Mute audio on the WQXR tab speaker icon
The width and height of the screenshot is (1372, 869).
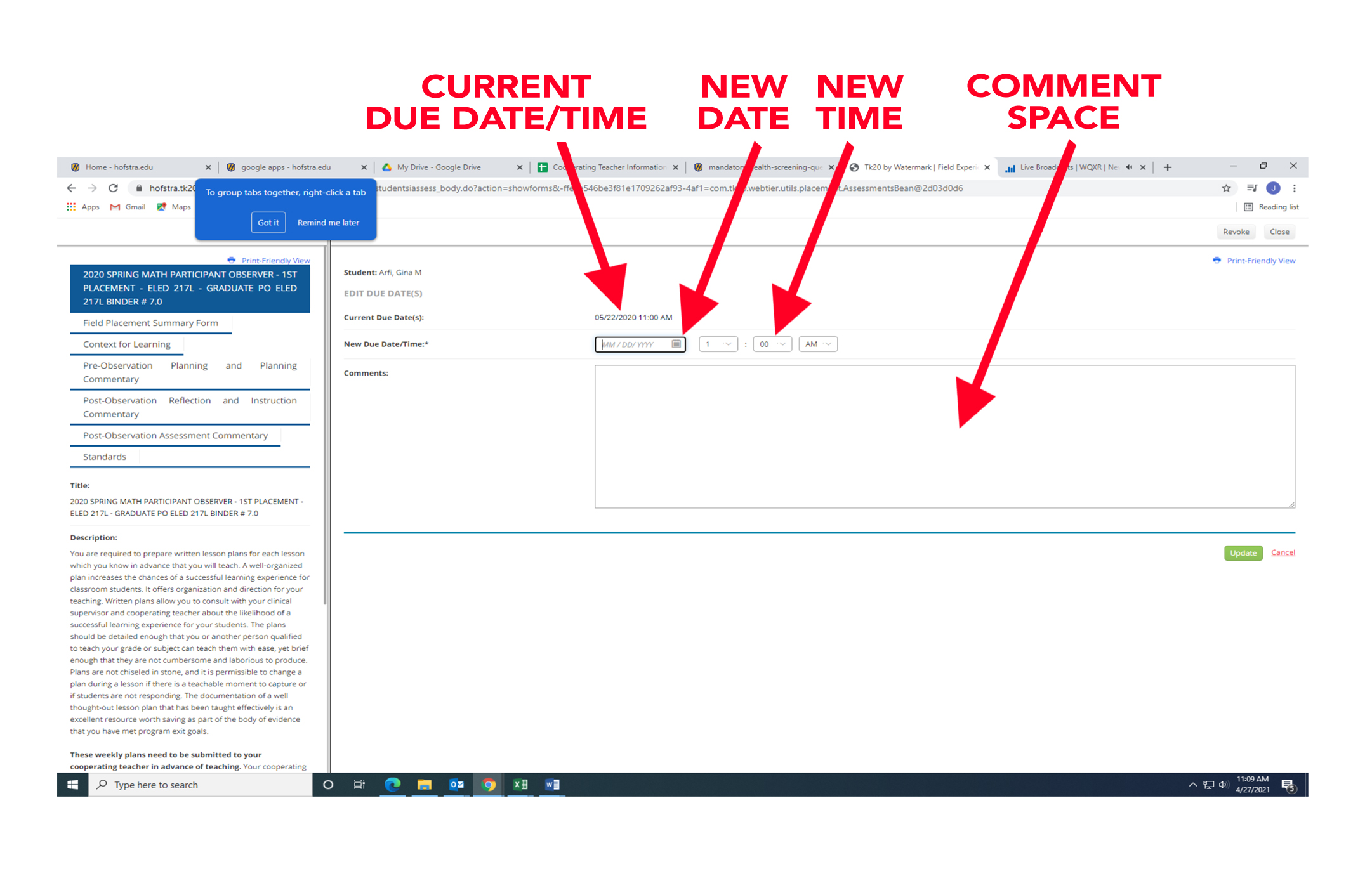(x=1129, y=167)
